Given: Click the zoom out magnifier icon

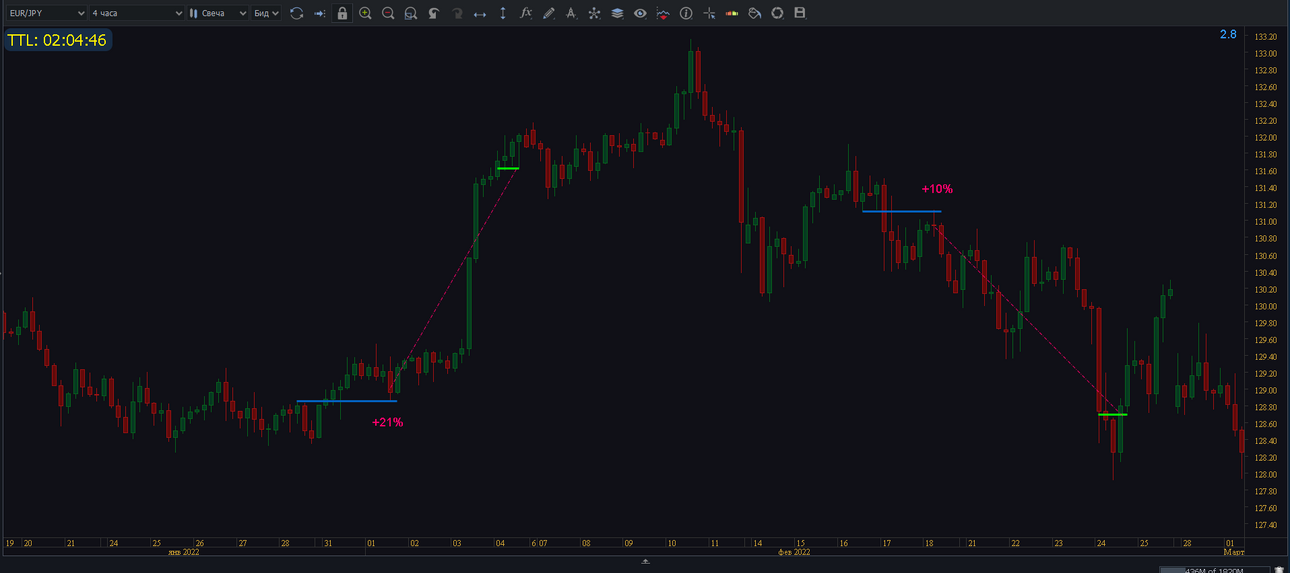Looking at the screenshot, I should pyautogui.click(x=388, y=13).
